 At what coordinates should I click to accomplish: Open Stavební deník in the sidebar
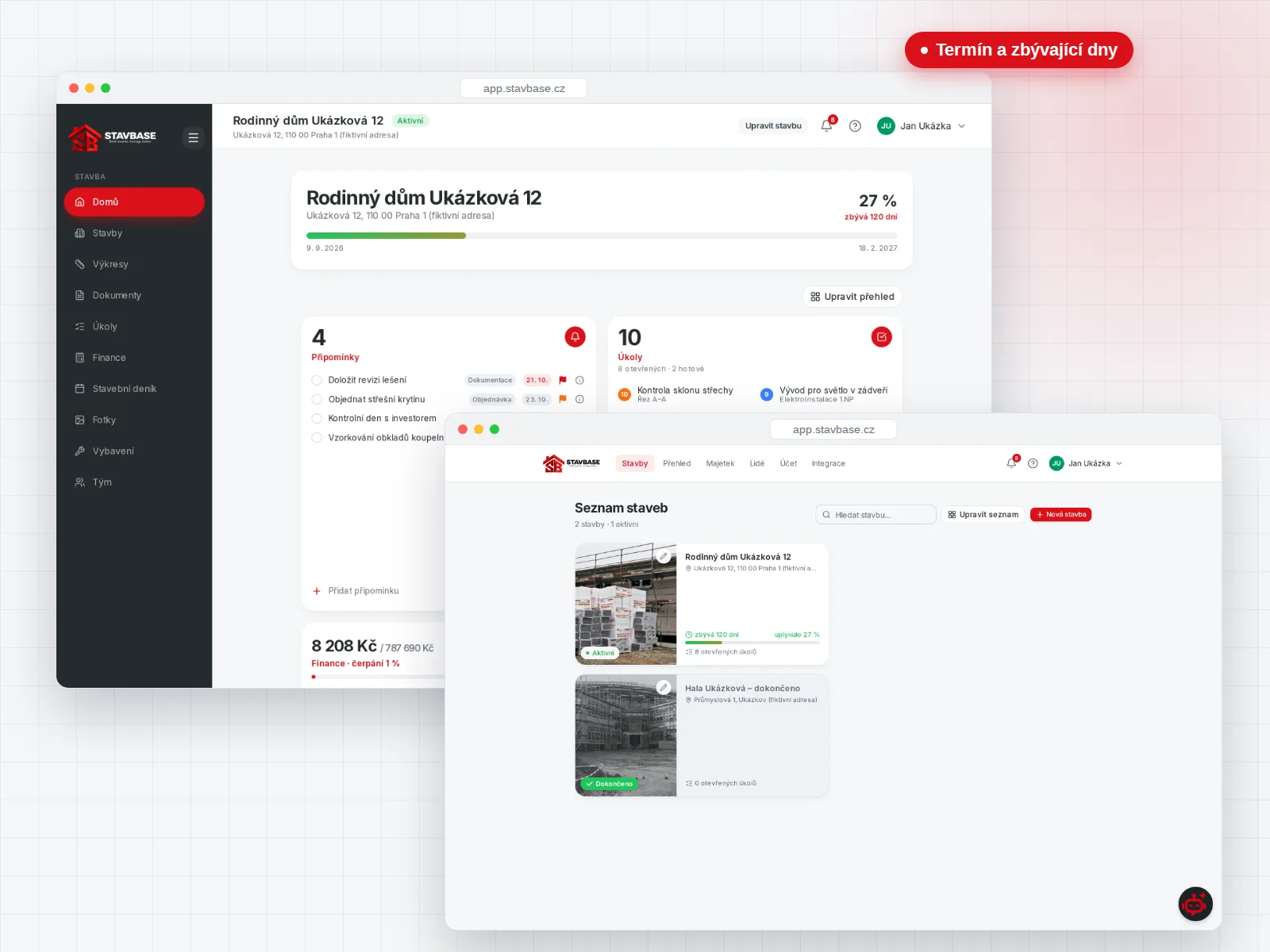[x=134, y=389]
